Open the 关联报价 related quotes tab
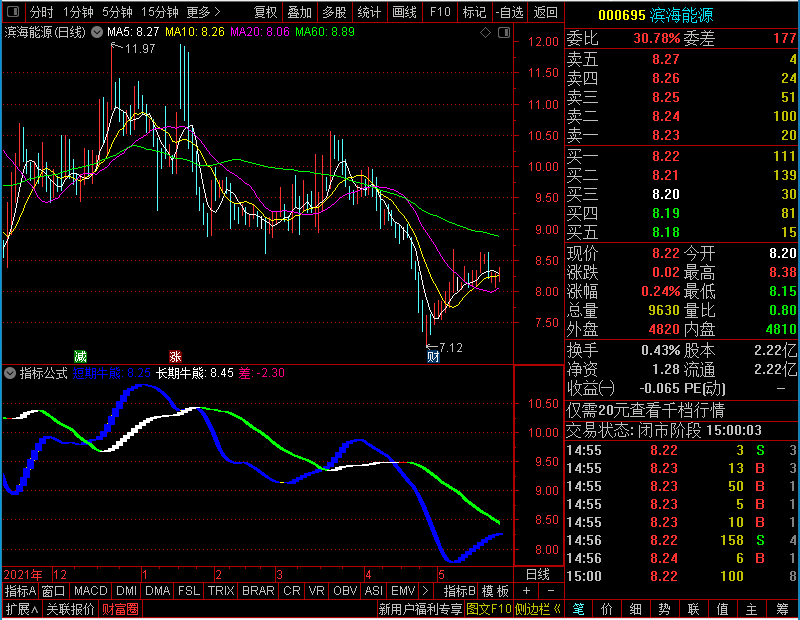 tap(70, 609)
